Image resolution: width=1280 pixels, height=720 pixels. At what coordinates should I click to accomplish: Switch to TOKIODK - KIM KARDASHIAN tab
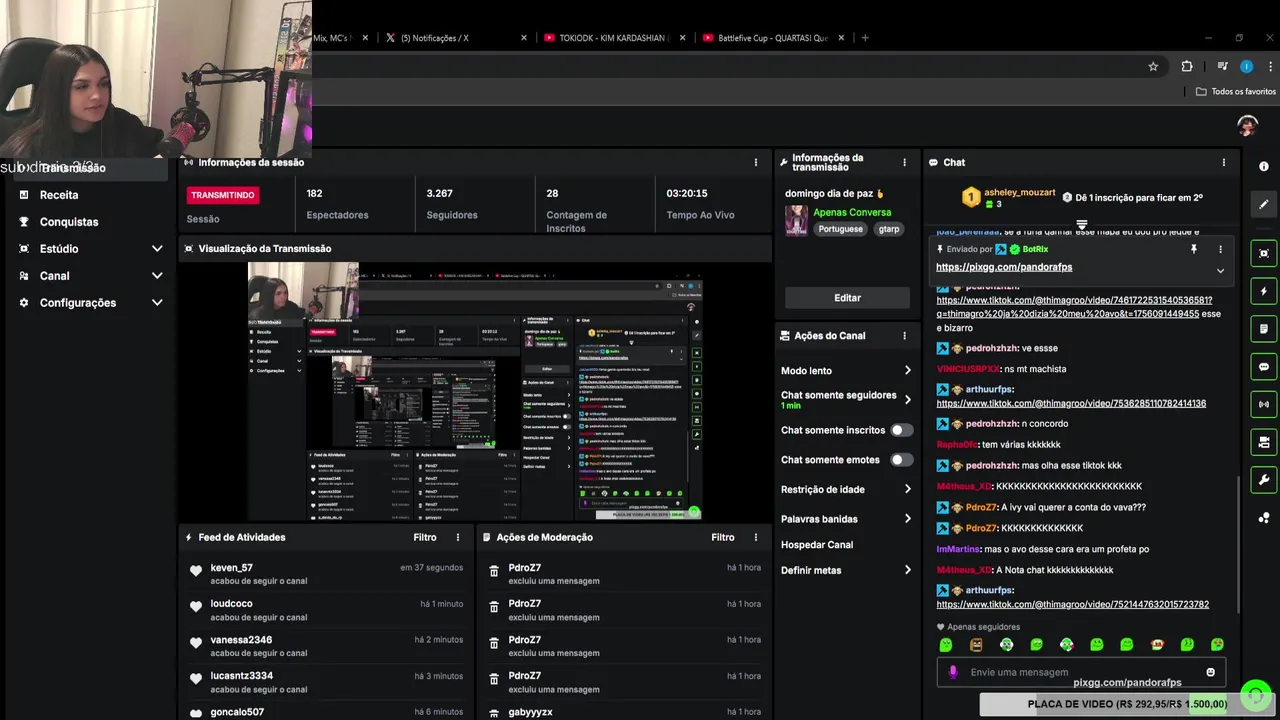[x=614, y=38]
